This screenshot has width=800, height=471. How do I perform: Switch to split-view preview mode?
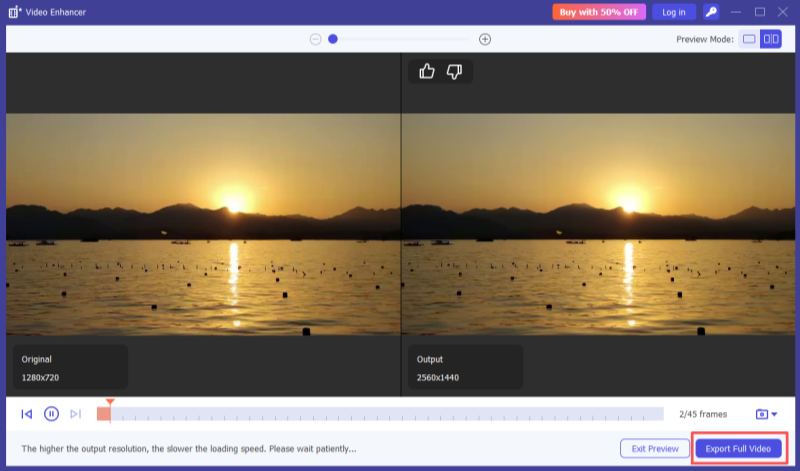tap(770, 39)
